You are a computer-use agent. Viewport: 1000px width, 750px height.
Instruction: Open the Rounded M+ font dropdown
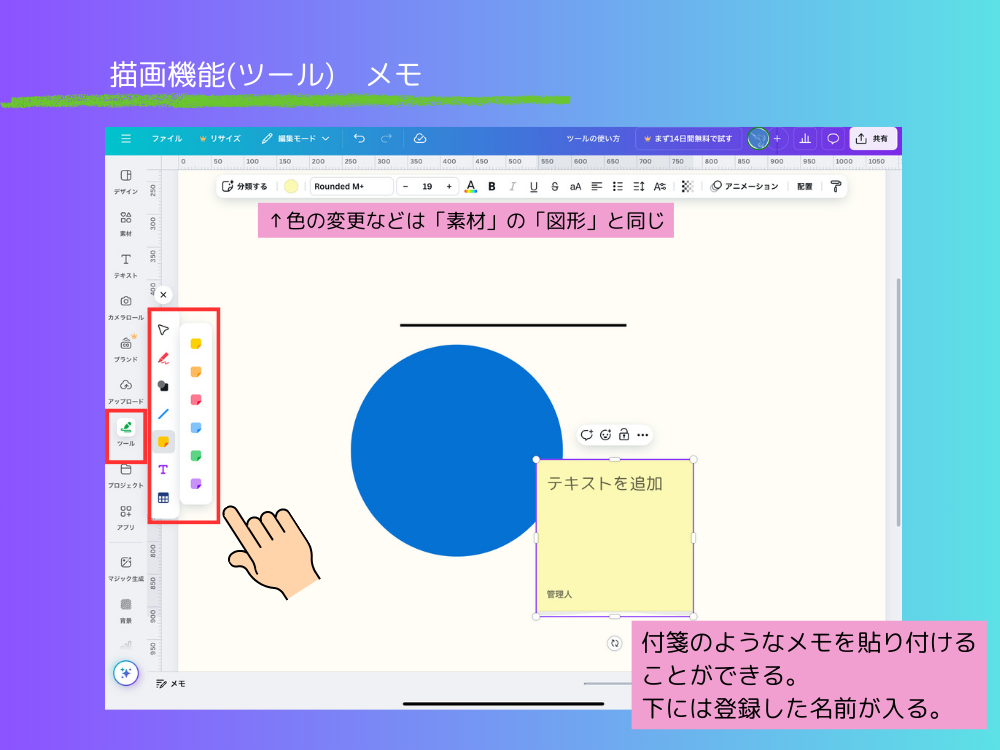(352, 186)
